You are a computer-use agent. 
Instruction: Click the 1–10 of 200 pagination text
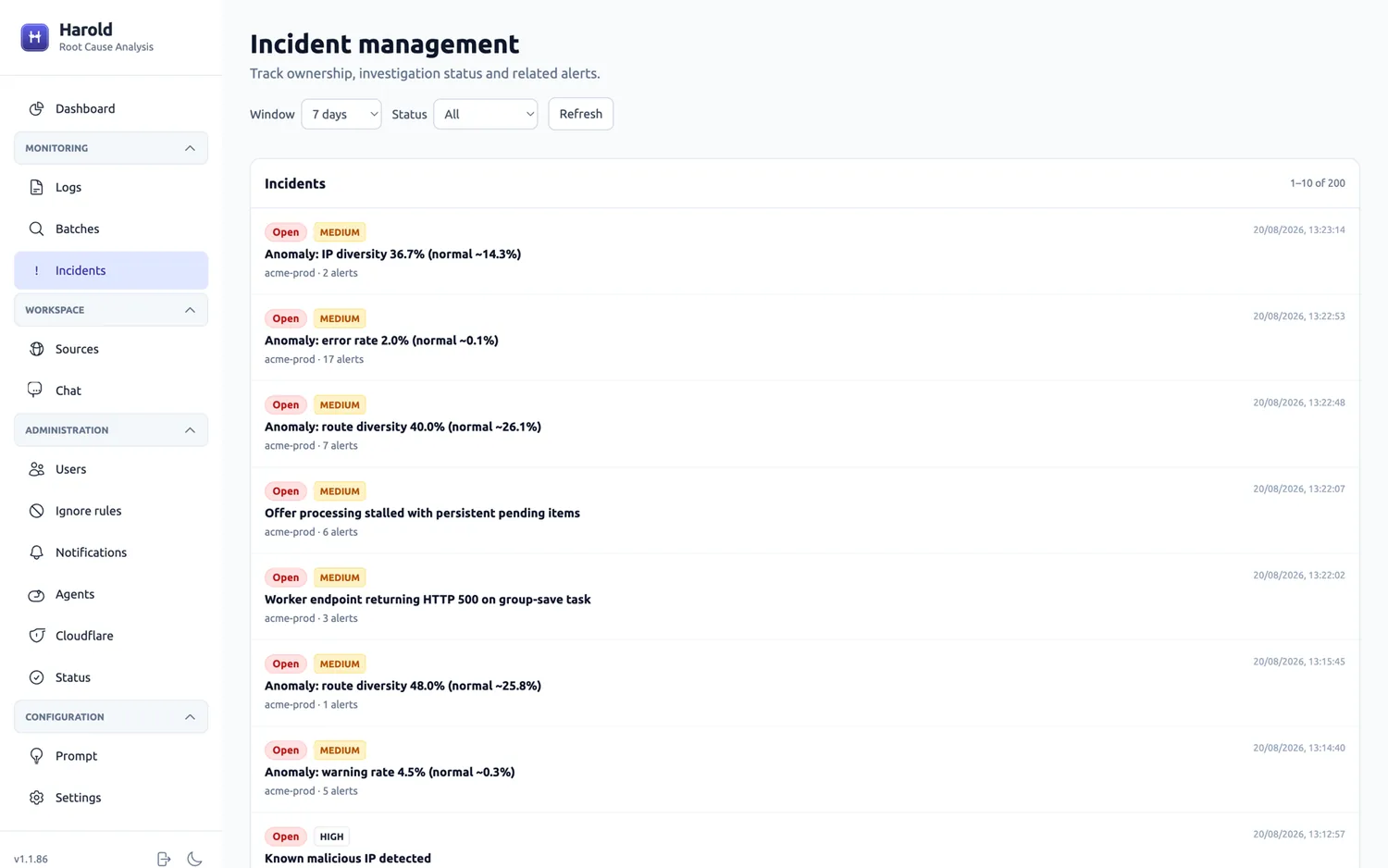click(1318, 183)
